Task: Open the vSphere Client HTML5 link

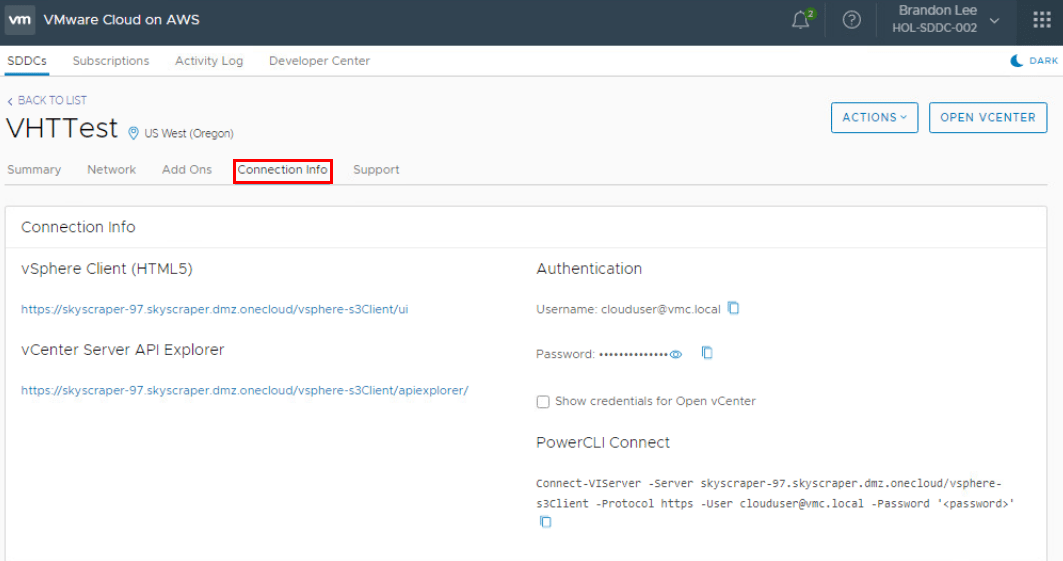Action: tap(214, 310)
